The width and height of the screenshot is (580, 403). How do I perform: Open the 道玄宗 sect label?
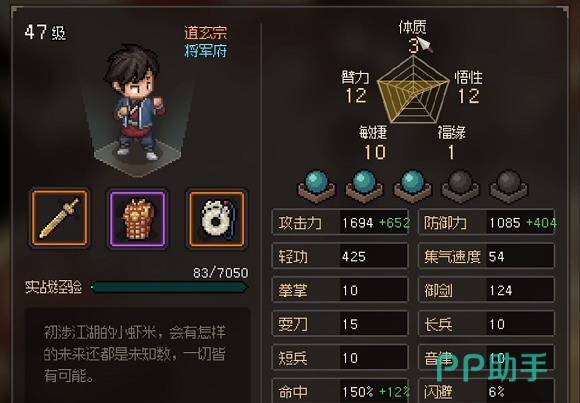pyautogui.click(x=206, y=33)
